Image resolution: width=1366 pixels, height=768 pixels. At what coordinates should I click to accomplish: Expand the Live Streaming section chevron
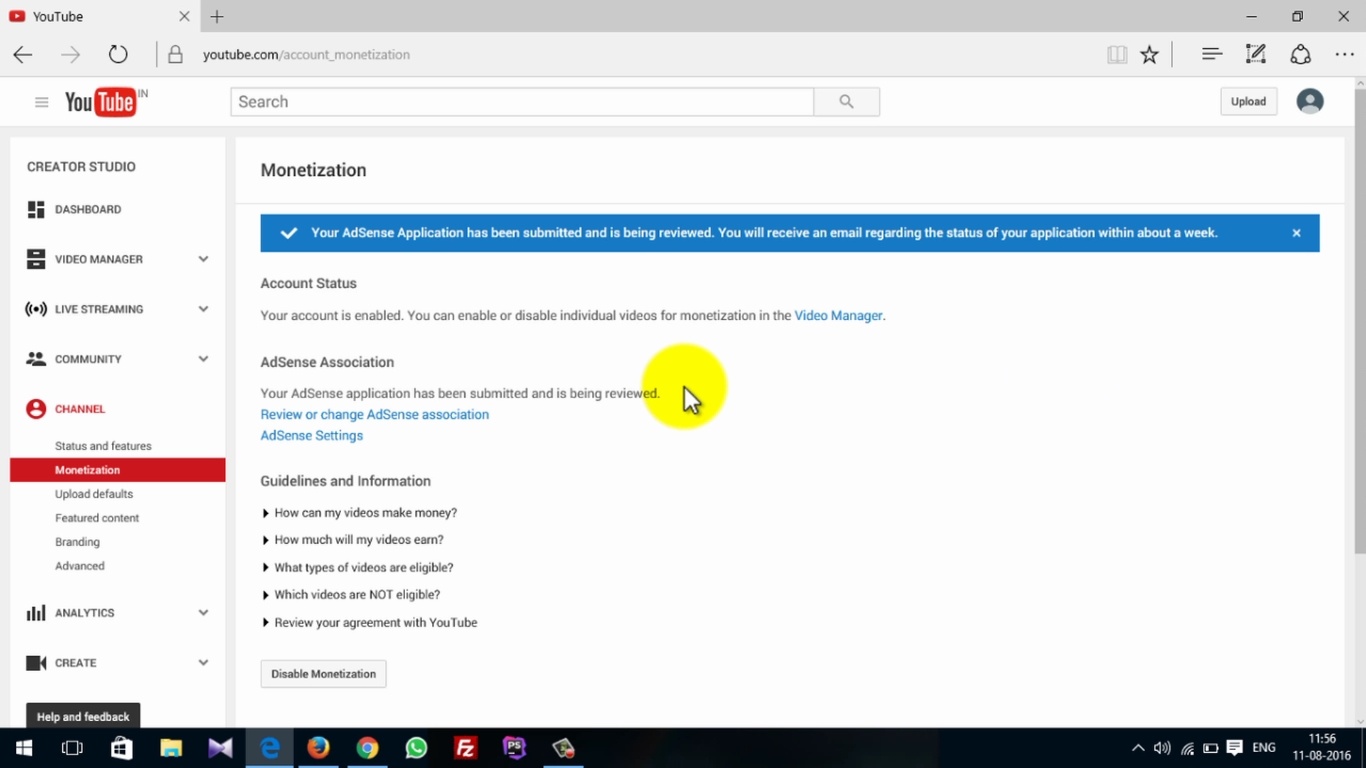tap(203, 309)
